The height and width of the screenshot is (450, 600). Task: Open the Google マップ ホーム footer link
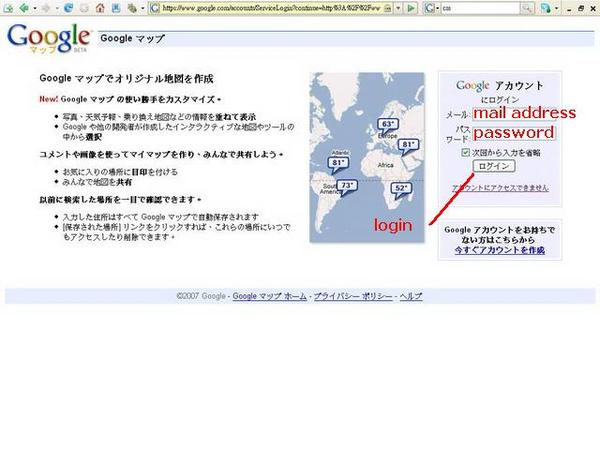point(269,296)
